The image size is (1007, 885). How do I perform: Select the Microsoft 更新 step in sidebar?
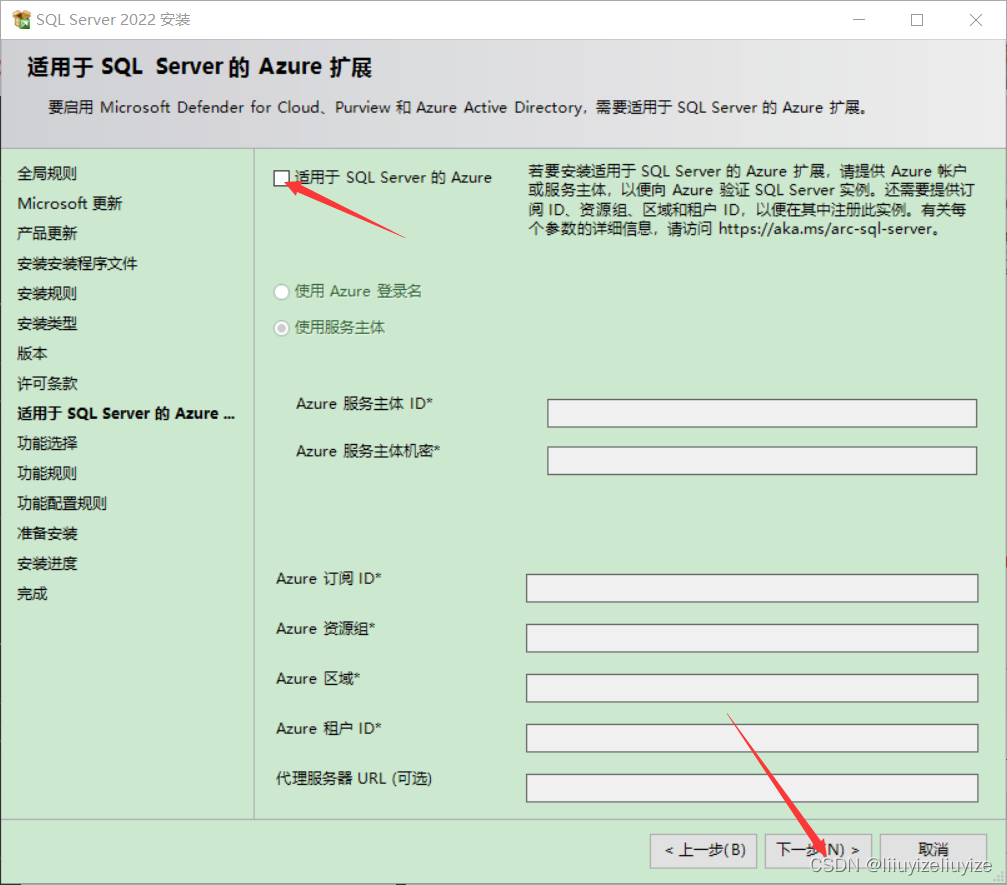click(69, 204)
